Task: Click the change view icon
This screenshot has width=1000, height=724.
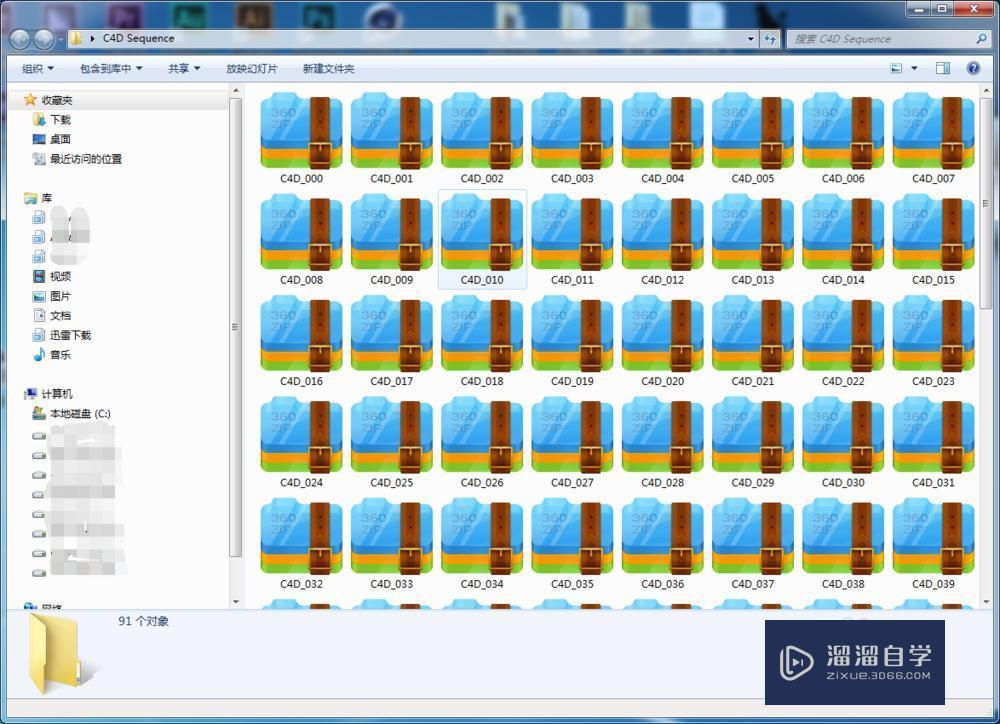Action: 896,68
